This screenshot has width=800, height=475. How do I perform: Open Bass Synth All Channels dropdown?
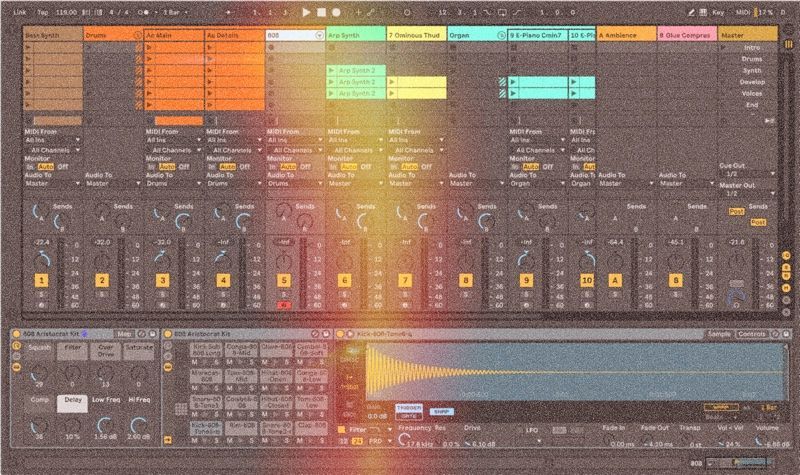(53, 150)
